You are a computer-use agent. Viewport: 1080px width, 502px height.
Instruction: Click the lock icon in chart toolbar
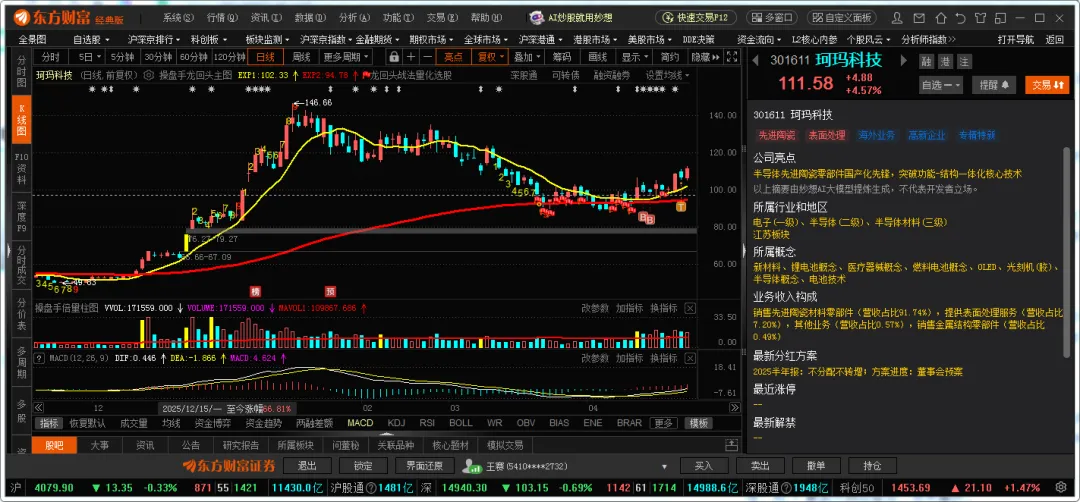click(393, 56)
